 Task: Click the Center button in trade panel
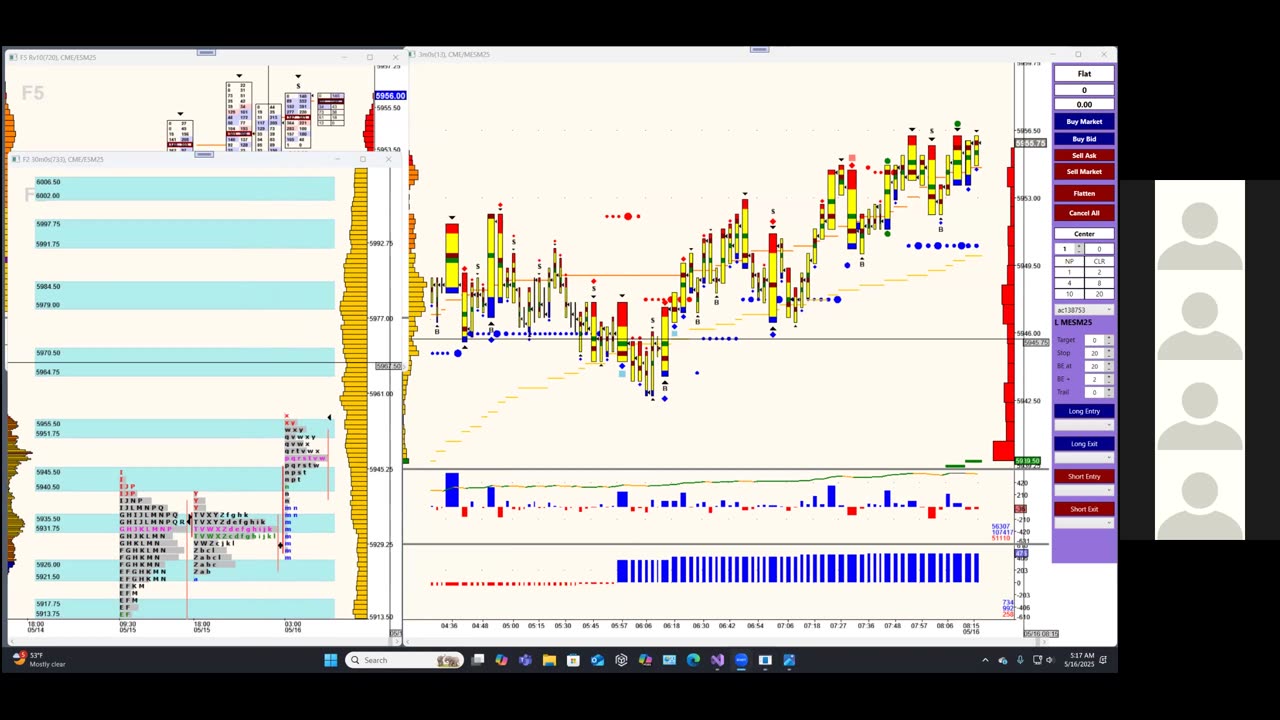tap(1084, 234)
